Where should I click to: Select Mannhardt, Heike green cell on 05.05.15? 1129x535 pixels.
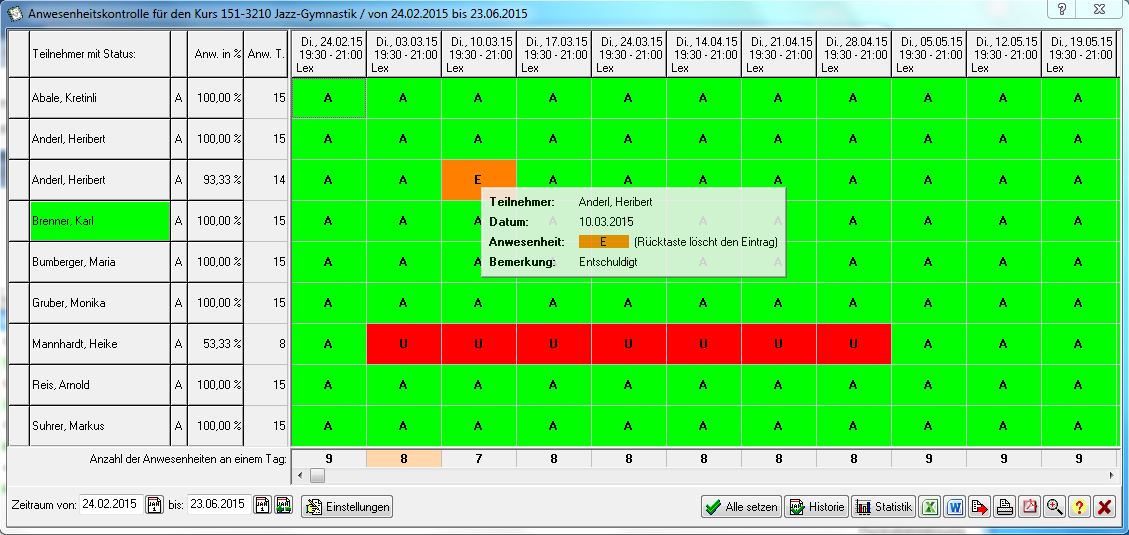(x=928, y=344)
